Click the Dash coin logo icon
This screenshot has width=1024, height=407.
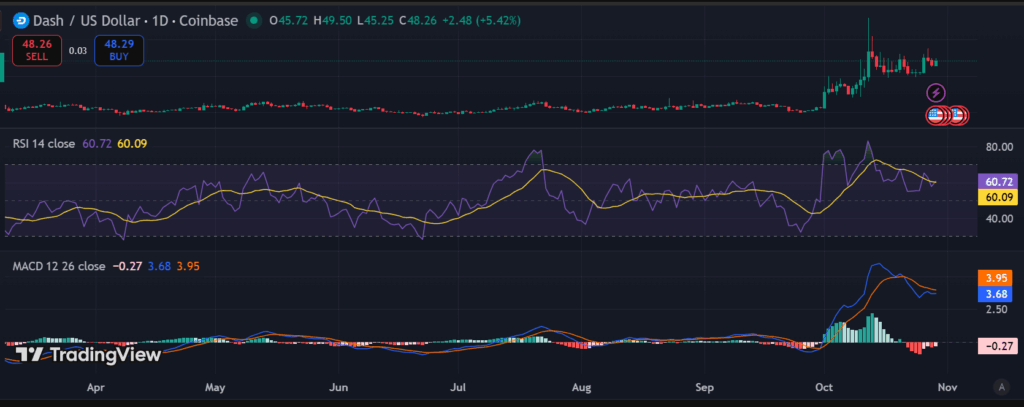pyautogui.click(x=21, y=20)
